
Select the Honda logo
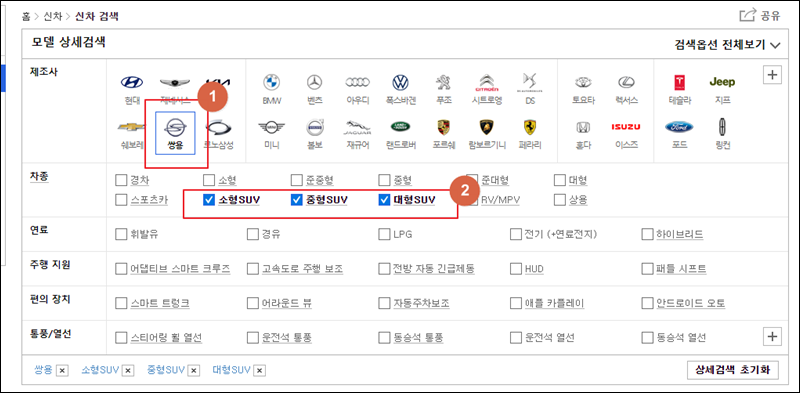click(583, 127)
